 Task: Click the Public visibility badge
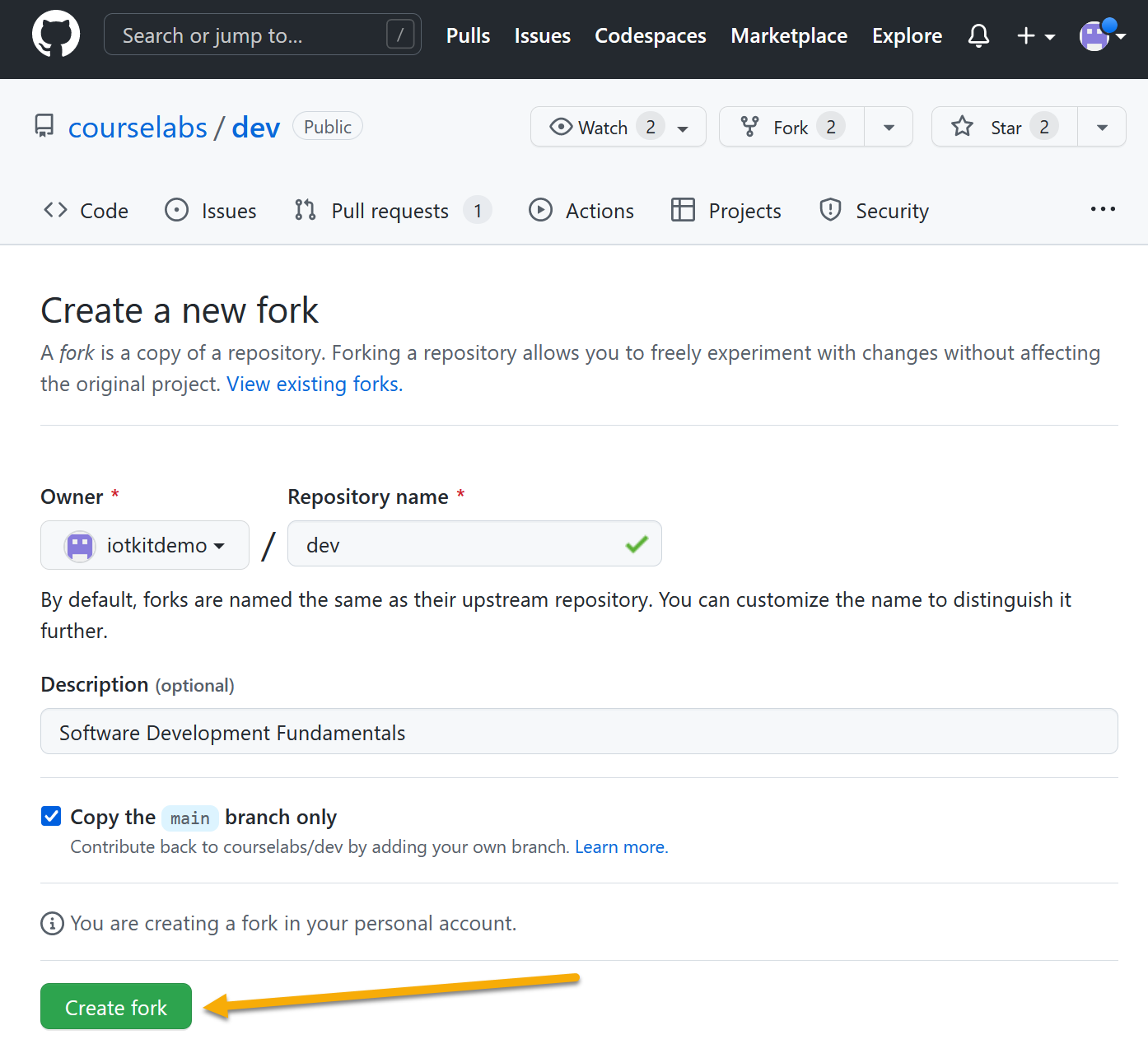pos(328,126)
